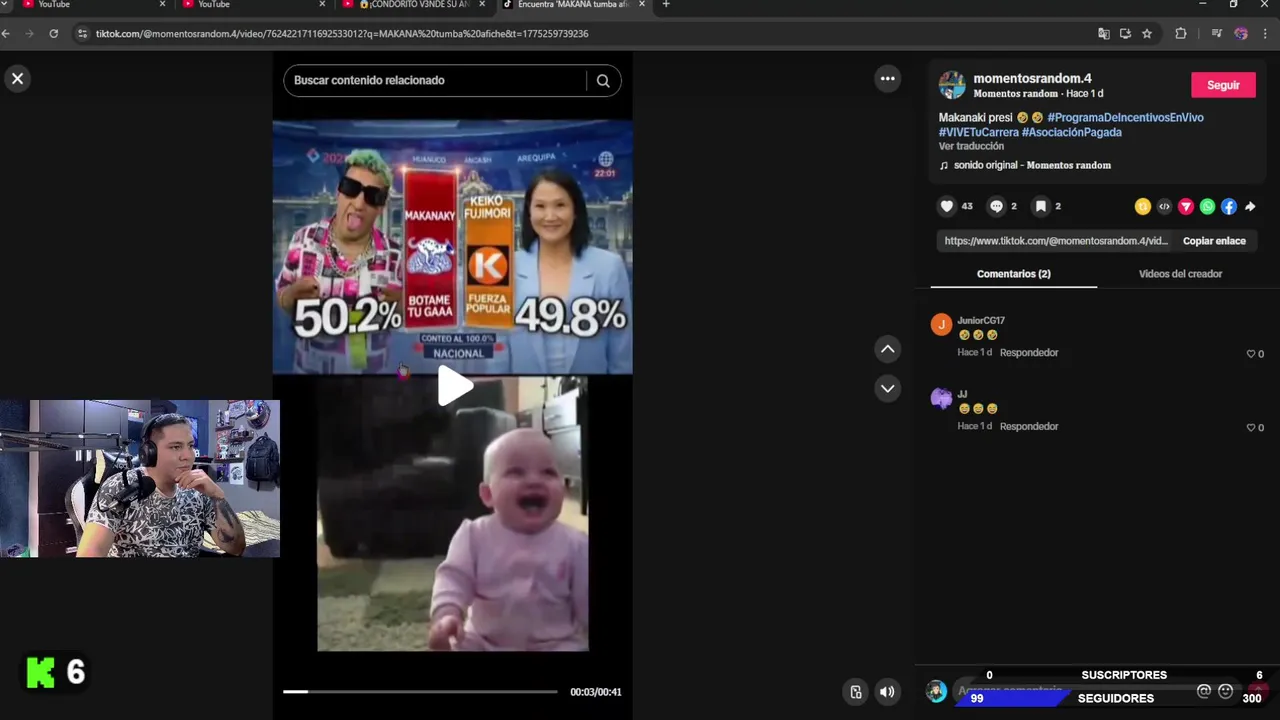The width and height of the screenshot is (1280, 720).
Task: Reply to JuniorCG17's comment via Responder
Action: click(x=1028, y=353)
